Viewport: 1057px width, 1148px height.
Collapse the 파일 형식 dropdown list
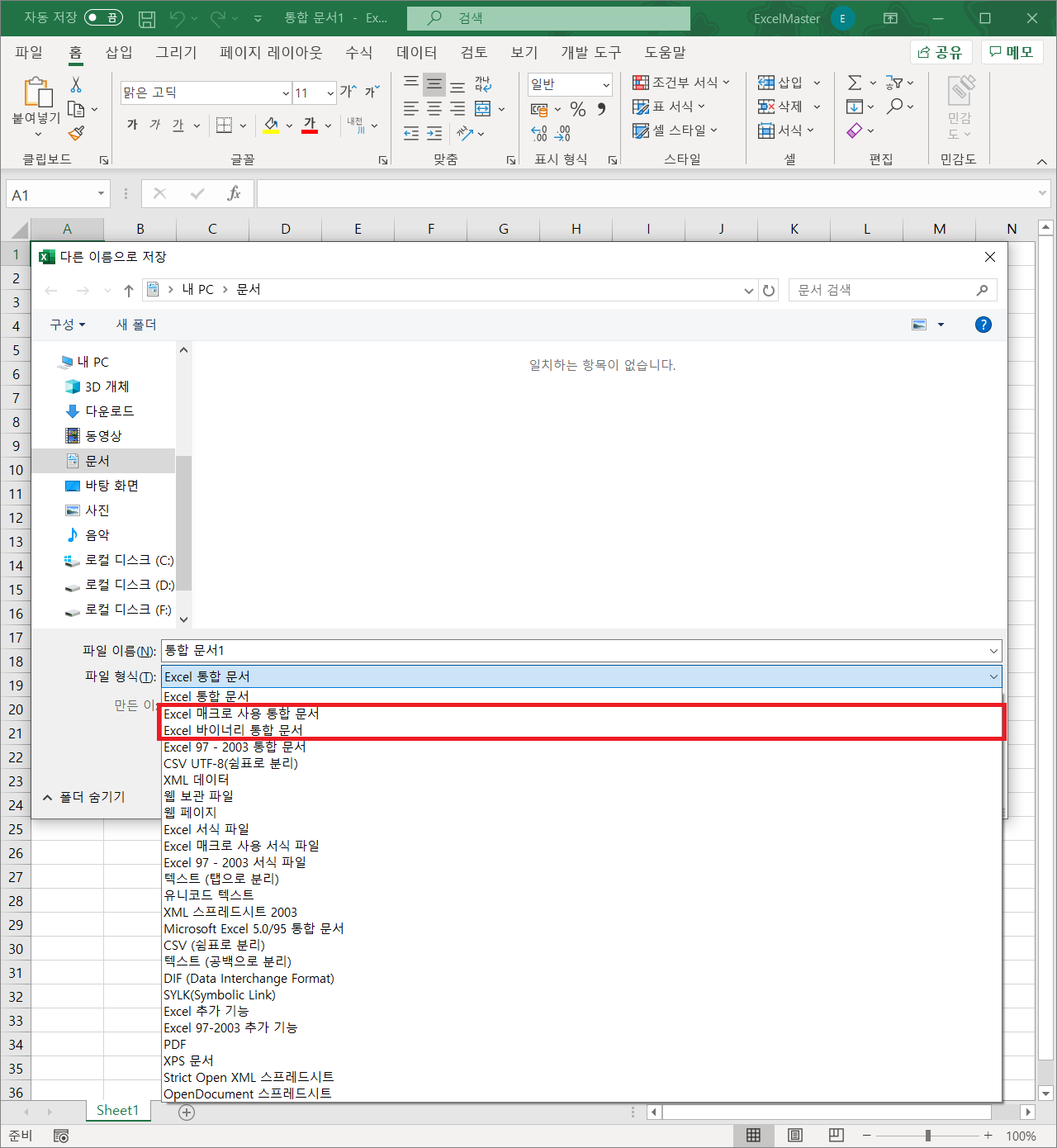993,676
